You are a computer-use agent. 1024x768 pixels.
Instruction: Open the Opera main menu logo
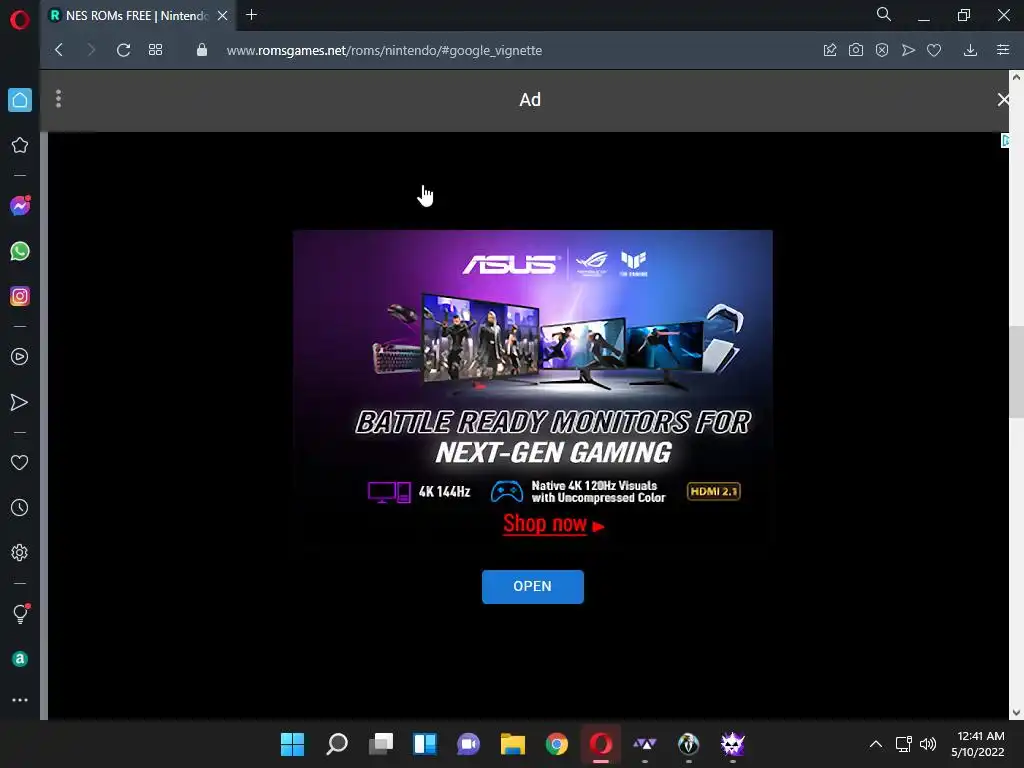tap(20, 20)
